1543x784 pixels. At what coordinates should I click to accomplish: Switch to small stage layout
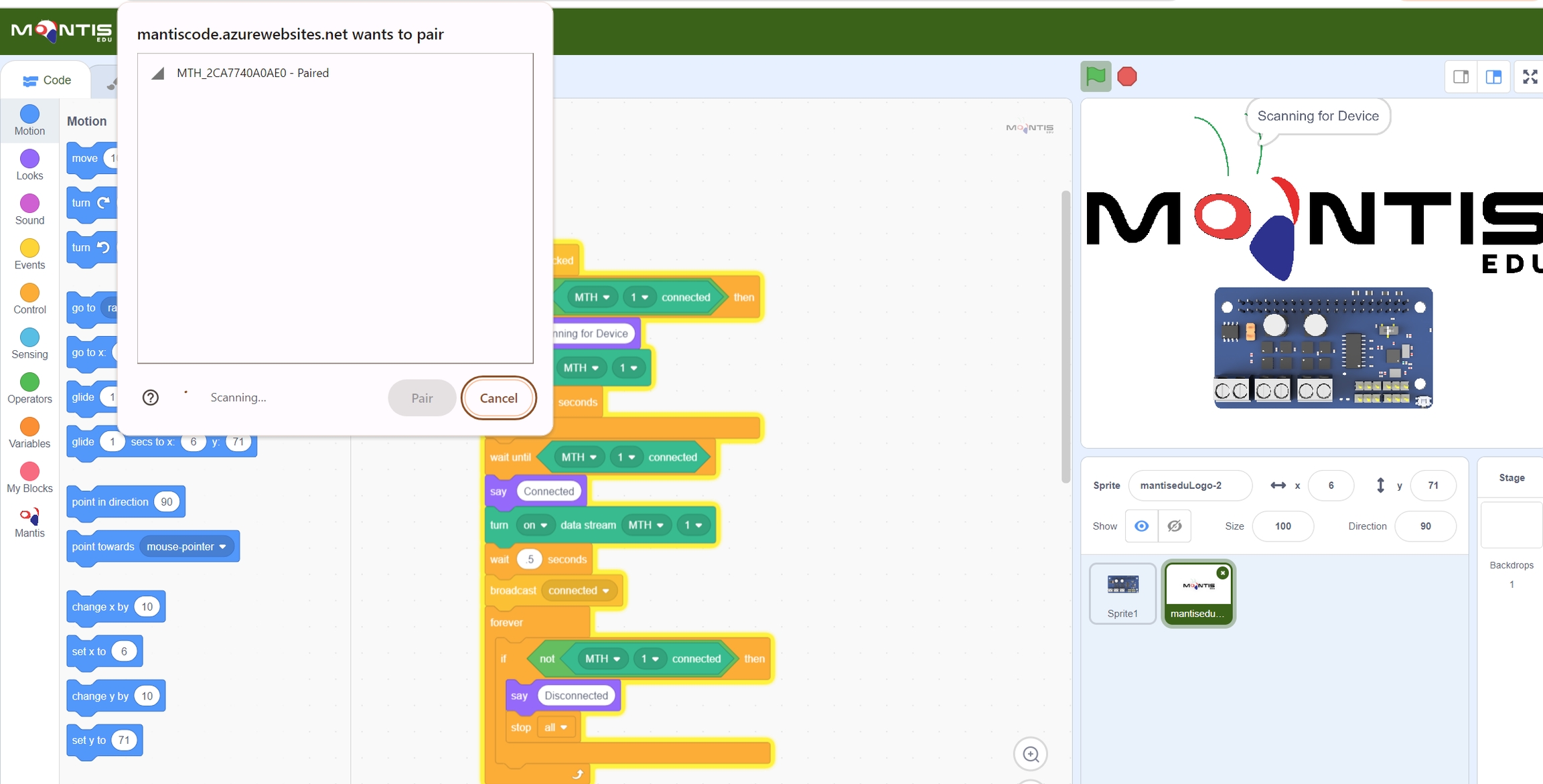click(1461, 77)
